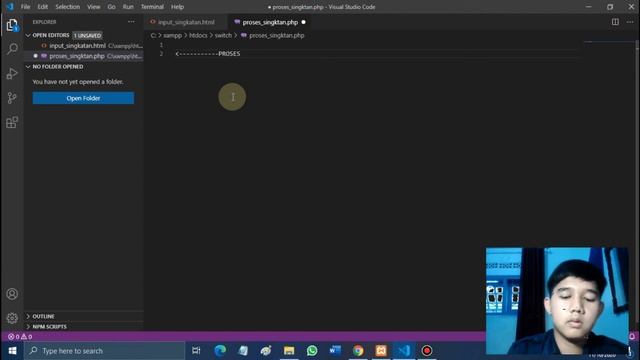Click the errors and warnings status indicator

20,337
